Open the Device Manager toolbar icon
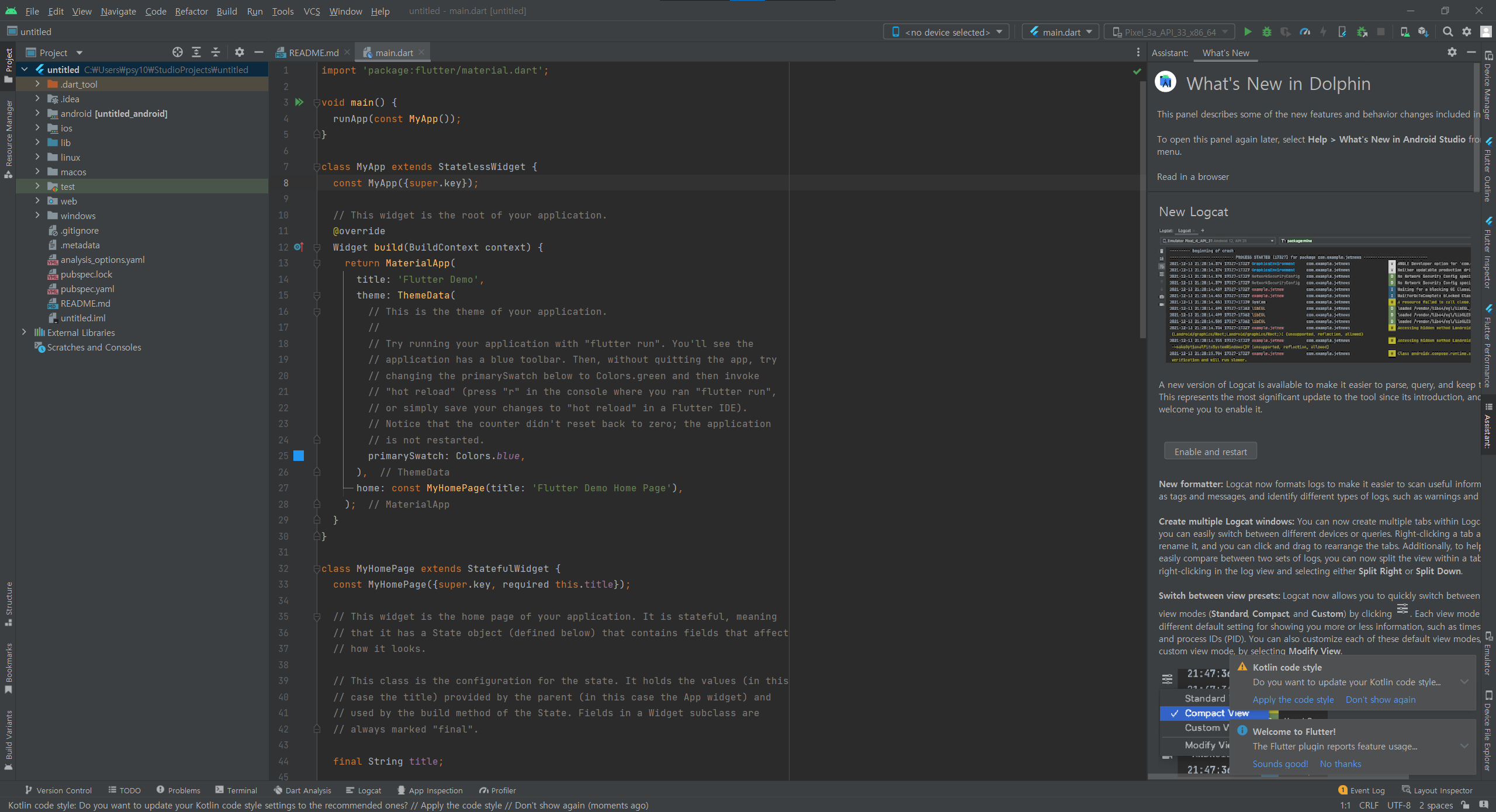The height and width of the screenshot is (812, 1496). point(1404,32)
